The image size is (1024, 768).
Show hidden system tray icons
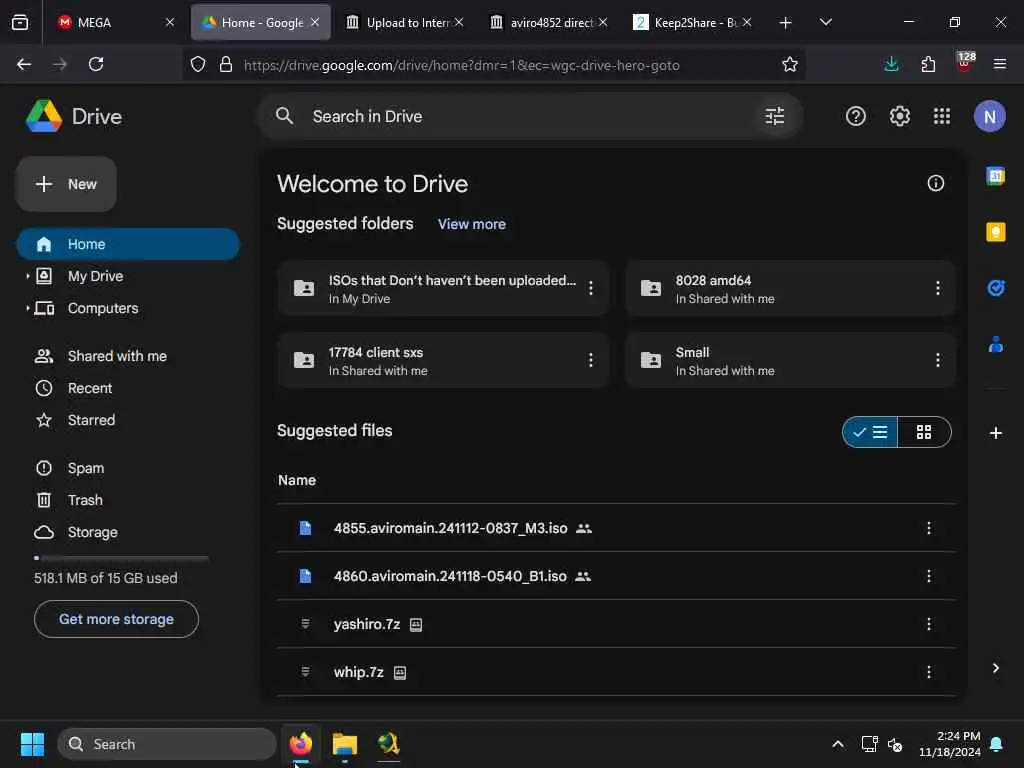pos(837,744)
